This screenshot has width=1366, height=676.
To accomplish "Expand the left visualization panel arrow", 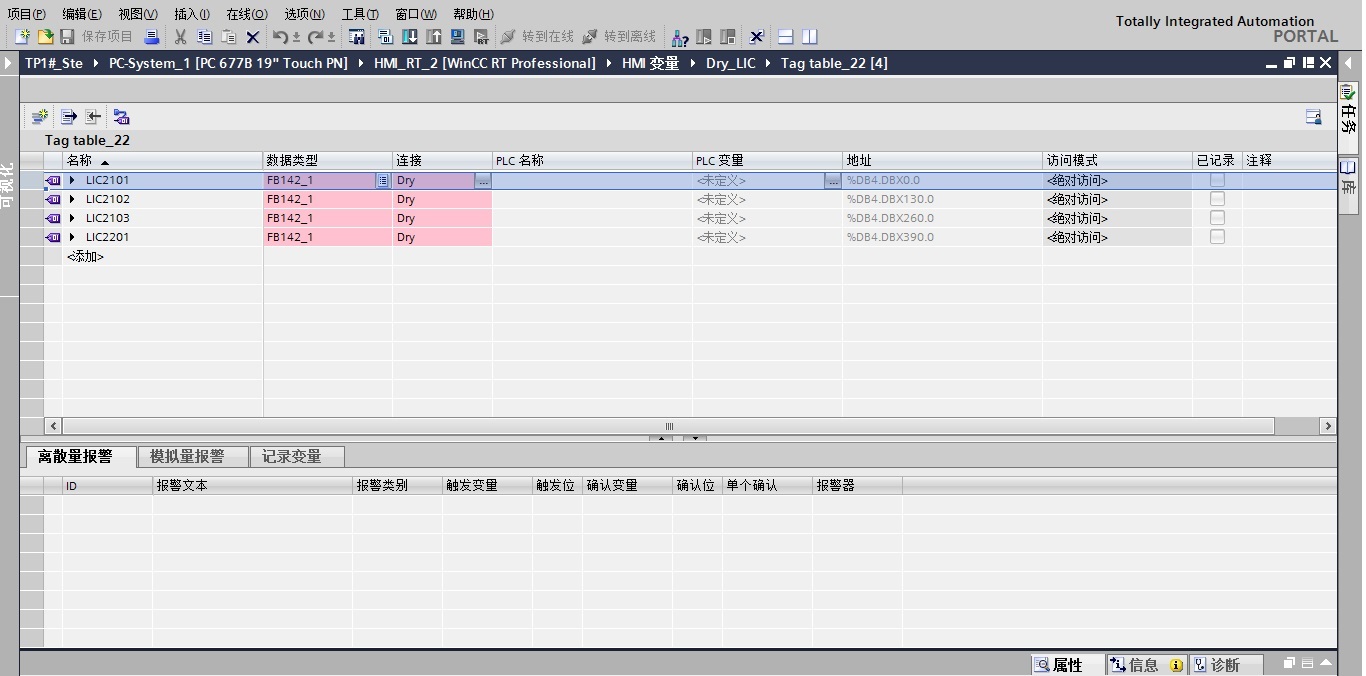I will click(9, 63).
